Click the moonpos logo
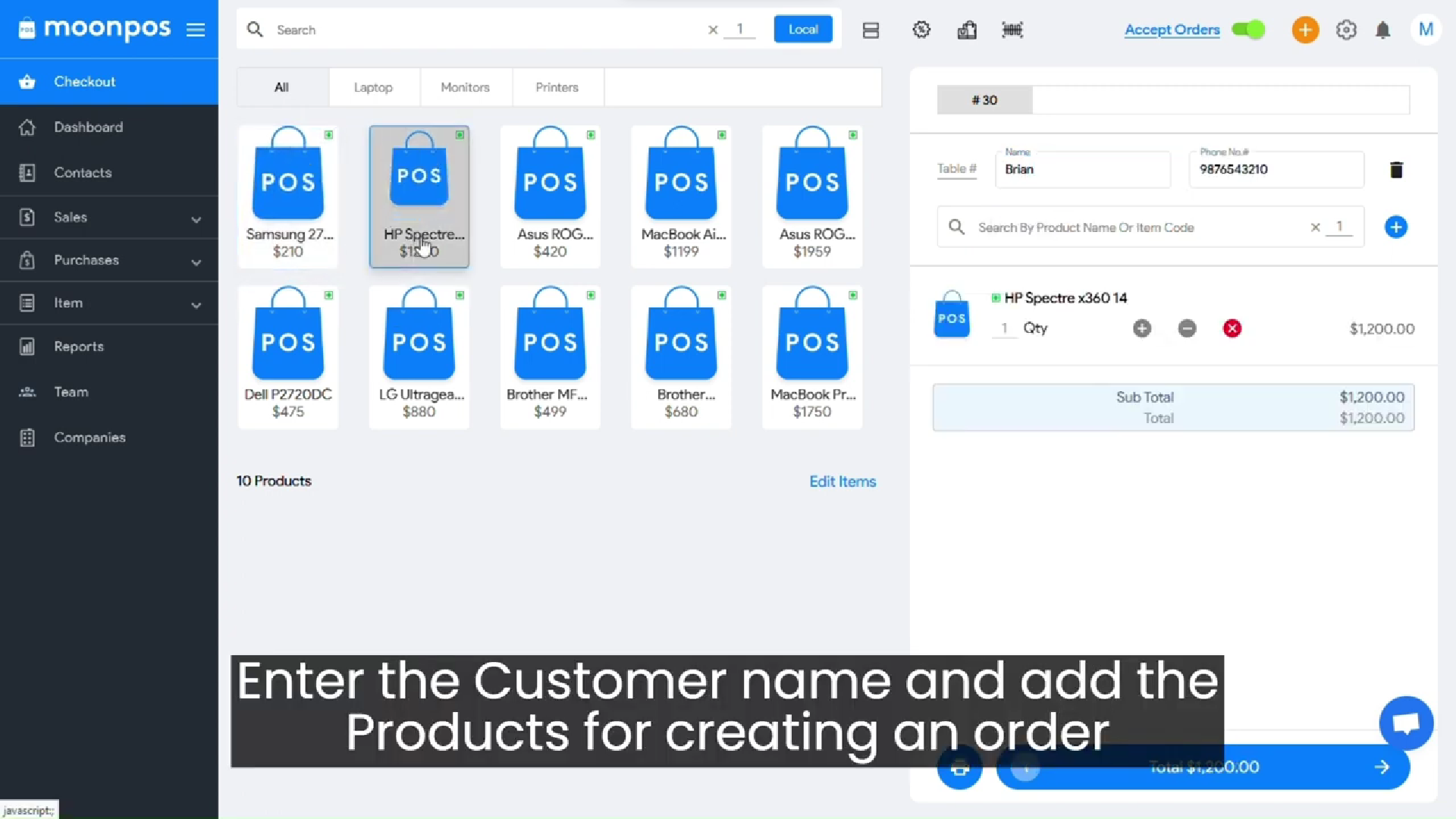 coord(95,30)
